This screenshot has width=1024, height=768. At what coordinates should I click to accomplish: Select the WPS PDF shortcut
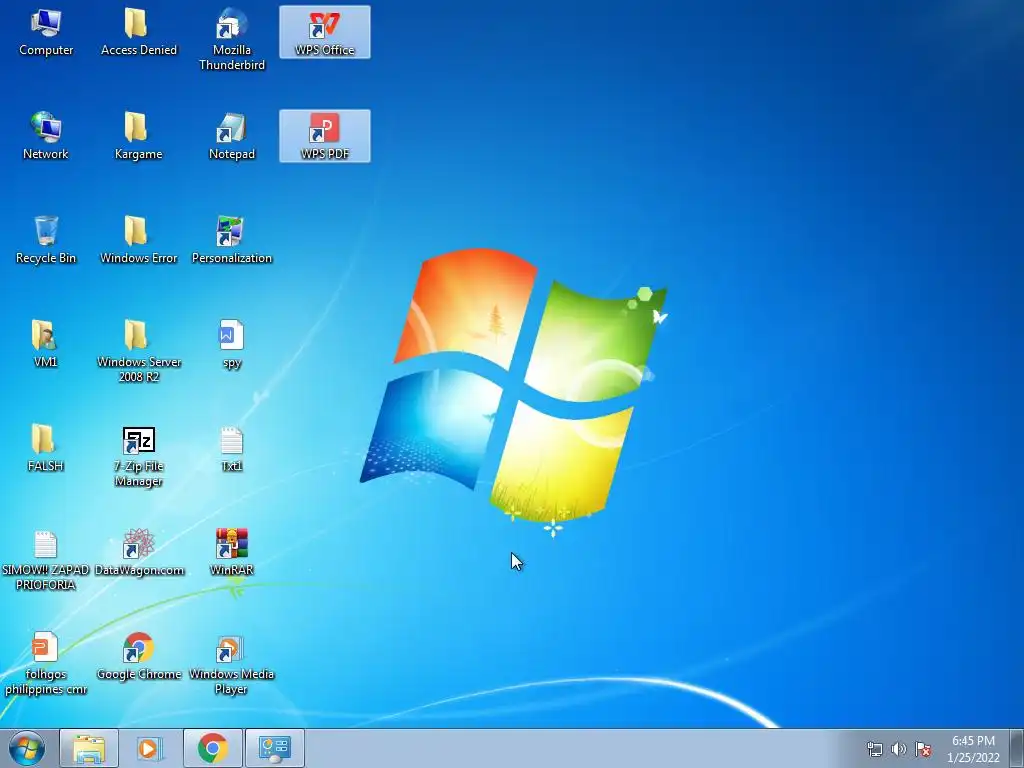[325, 136]
